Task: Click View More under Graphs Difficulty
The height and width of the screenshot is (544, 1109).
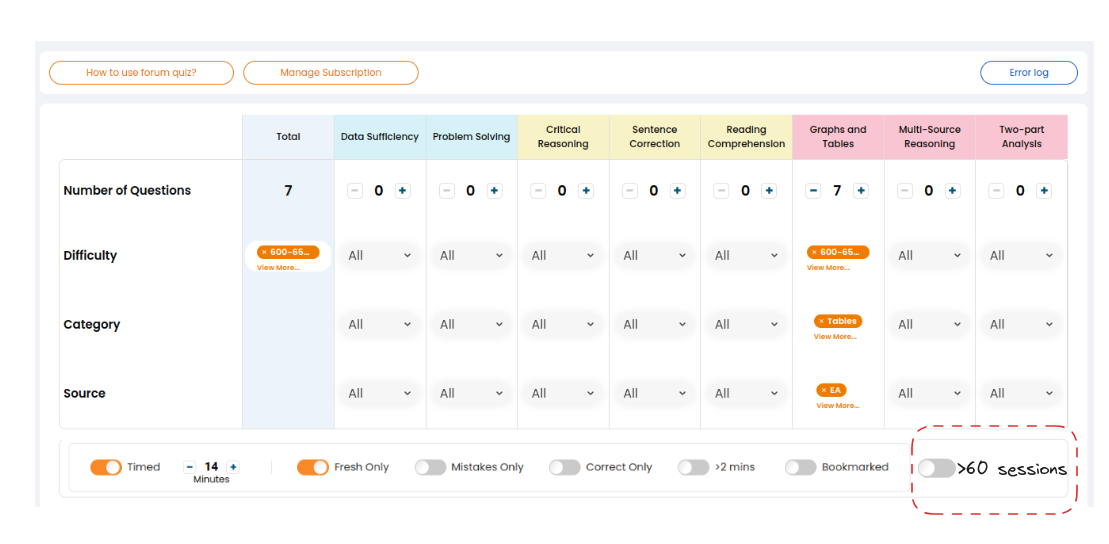Action: point(828,268)
